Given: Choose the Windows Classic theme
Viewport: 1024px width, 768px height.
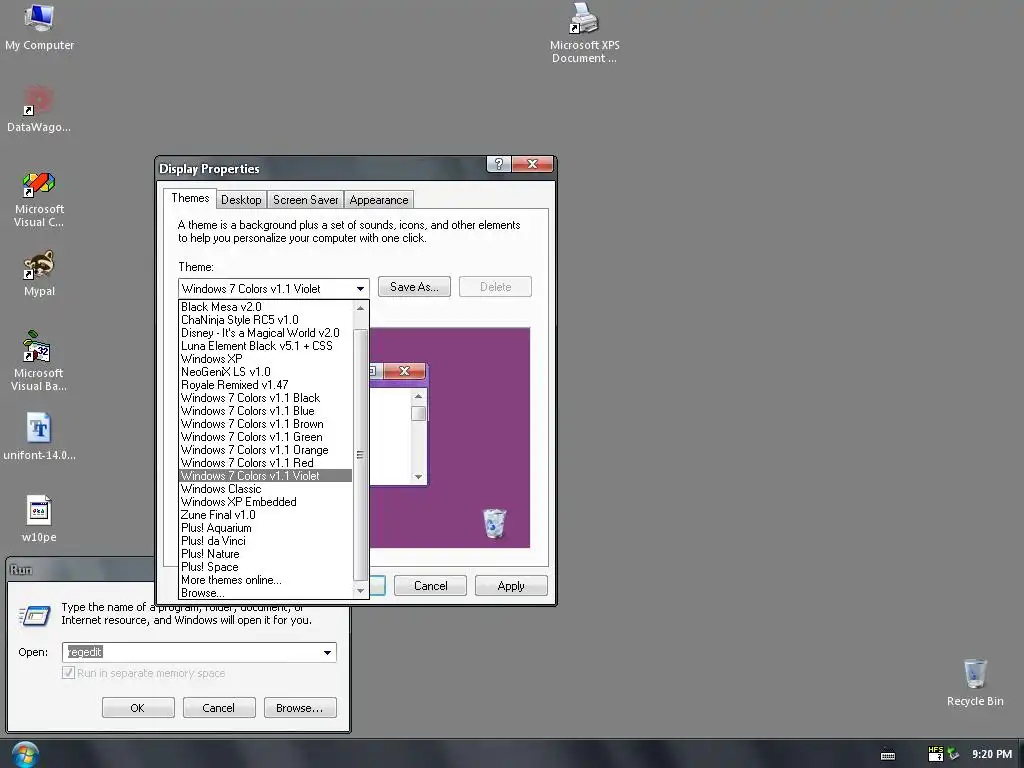Looking at the screenshot, I should coord(265,489).
